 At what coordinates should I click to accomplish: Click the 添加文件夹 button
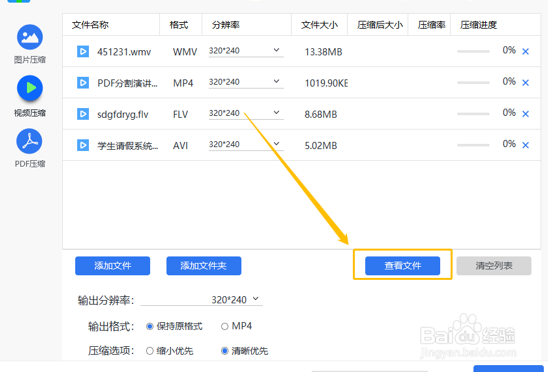204,266
